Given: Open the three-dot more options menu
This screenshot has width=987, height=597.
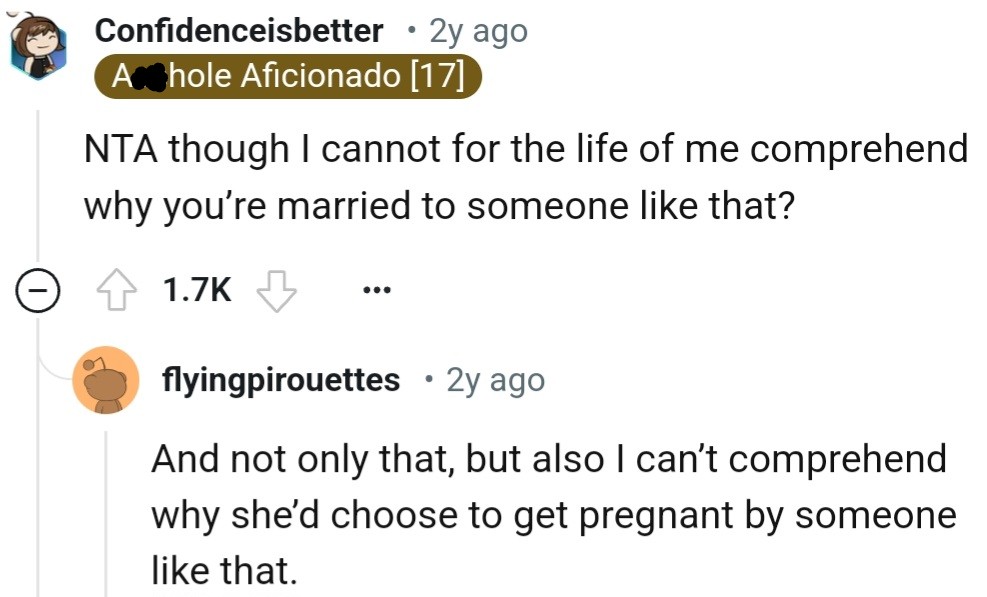Looking at the screenshot, I should pyautogui.click(x=376, y=291).
